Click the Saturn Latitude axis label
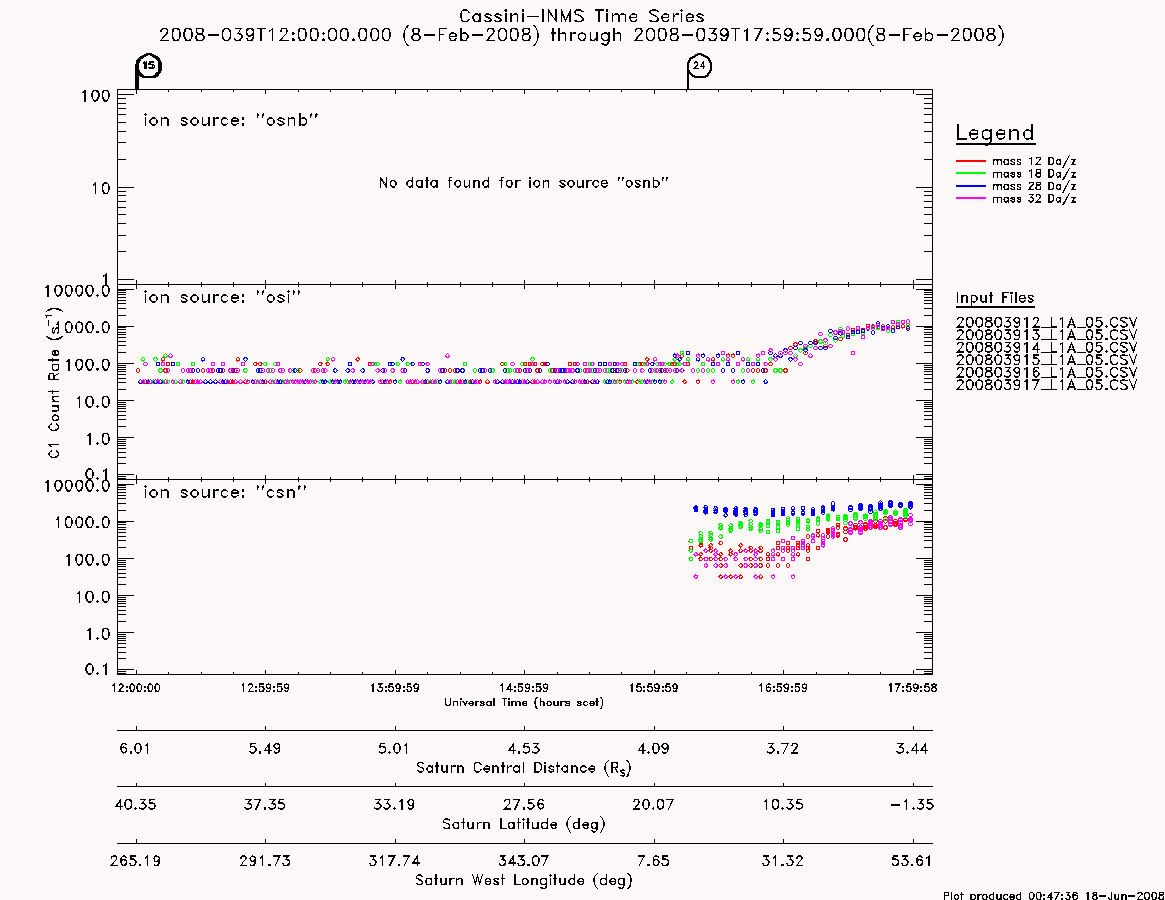 [524, 824]
